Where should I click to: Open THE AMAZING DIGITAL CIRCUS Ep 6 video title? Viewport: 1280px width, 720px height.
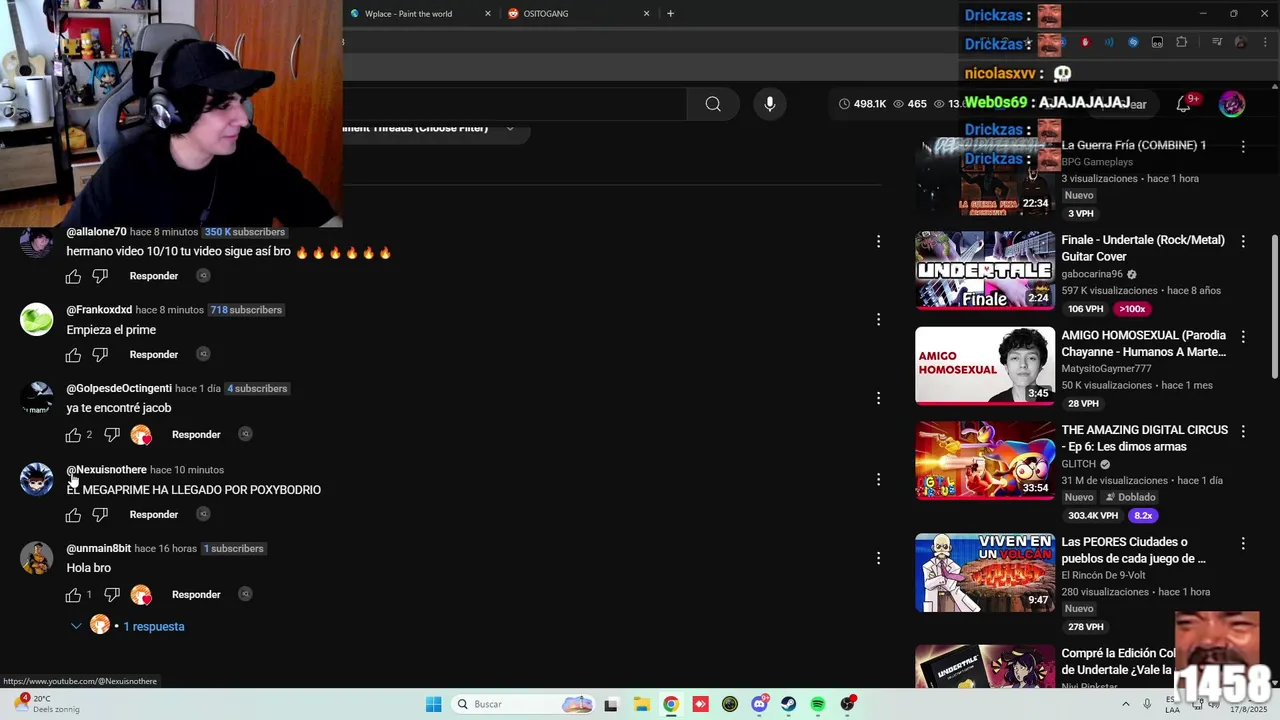click(1144, 438)
